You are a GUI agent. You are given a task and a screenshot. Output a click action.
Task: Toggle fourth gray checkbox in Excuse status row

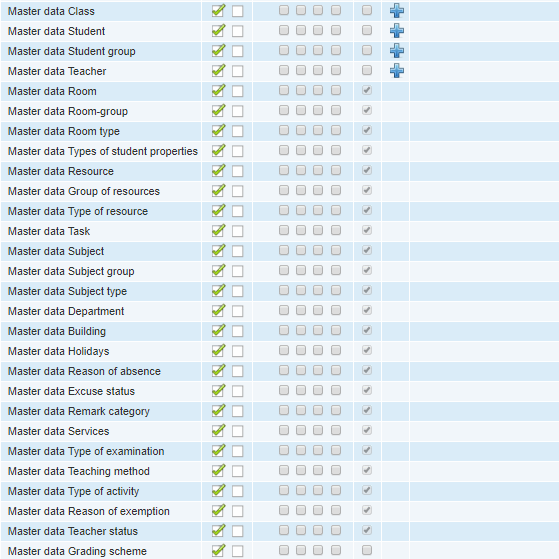[335, 390]
